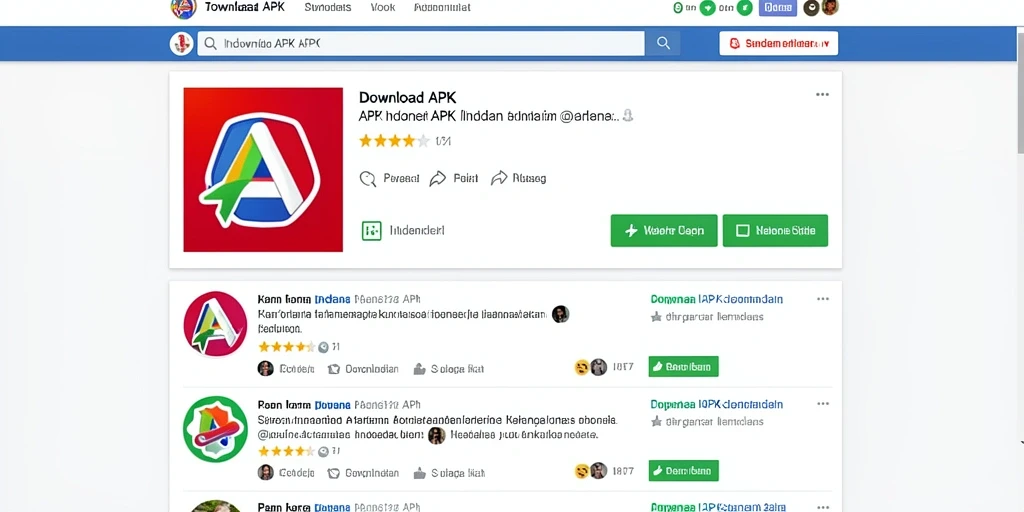This screenshot has height=512, width=1024.
Task: Click laughing emoji reaction in 'Raan lanm' row
Action: click(x=581, y=471)
